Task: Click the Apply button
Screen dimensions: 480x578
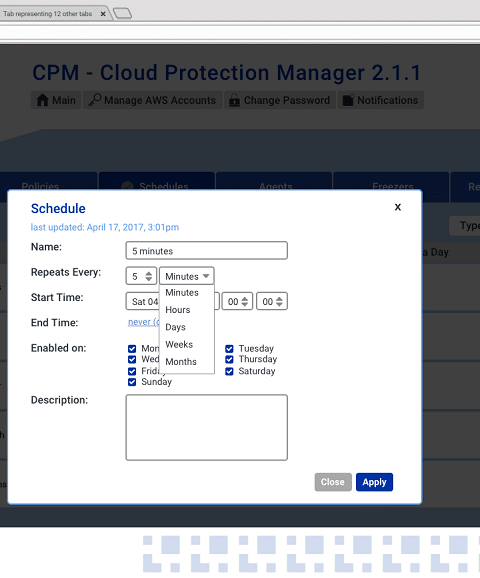Action: [374, 482]
